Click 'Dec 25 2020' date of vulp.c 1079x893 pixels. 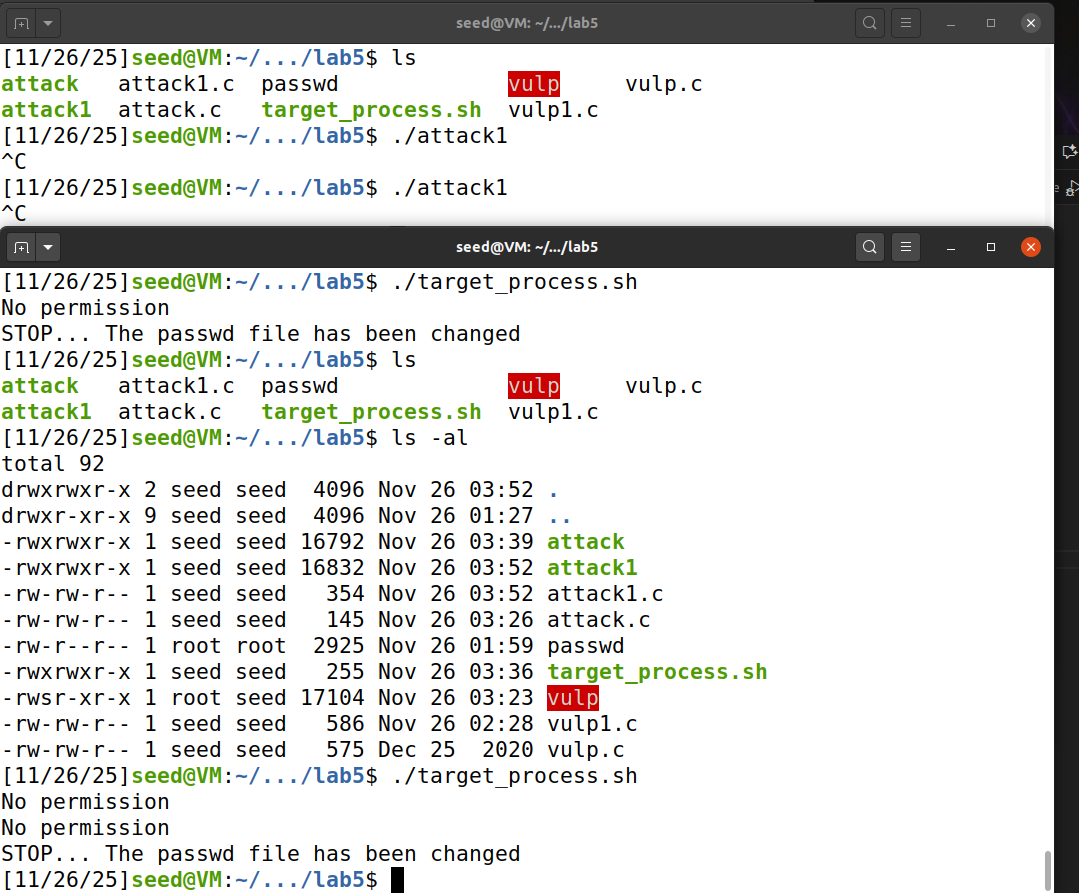pyautogui.click(x=456, y=750)
